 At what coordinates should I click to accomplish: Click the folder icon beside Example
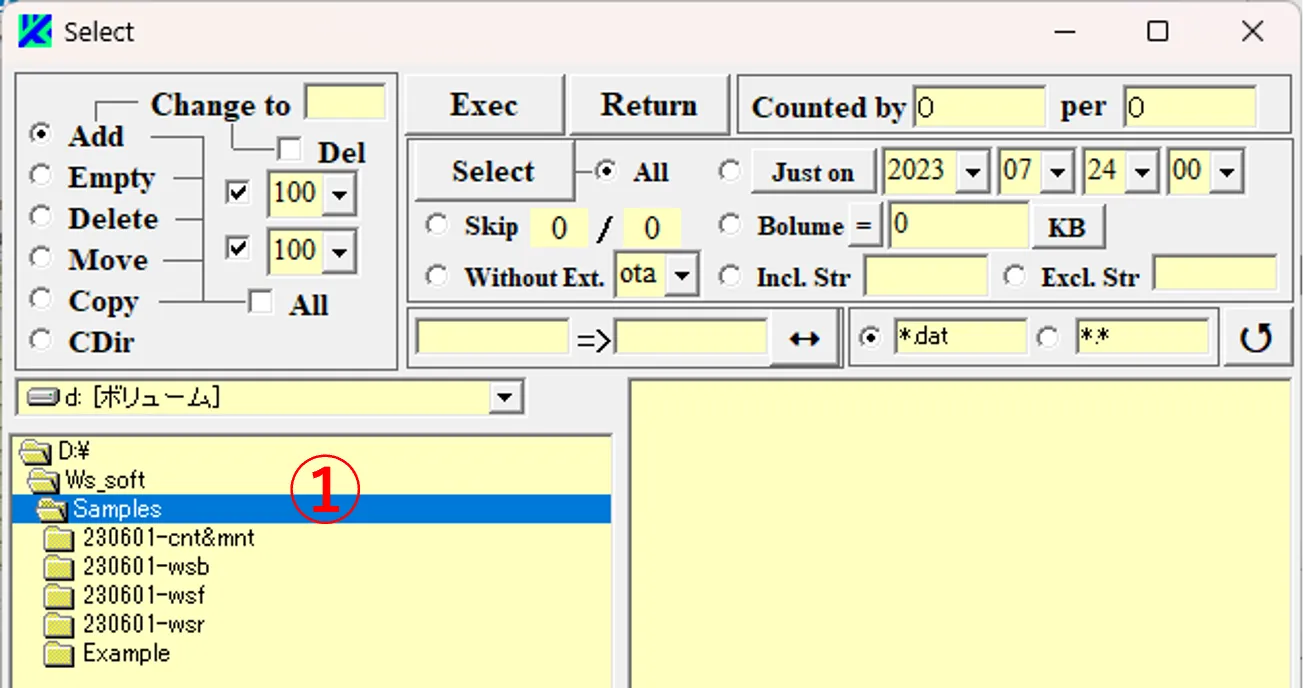[x=60, y=654]
